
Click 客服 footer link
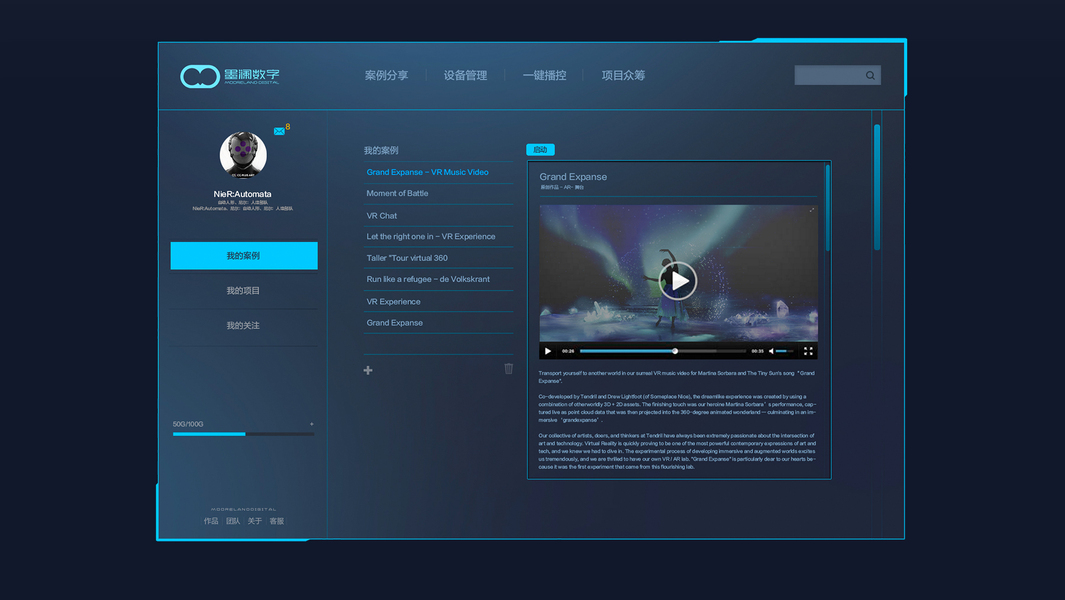tap(276, 521)
